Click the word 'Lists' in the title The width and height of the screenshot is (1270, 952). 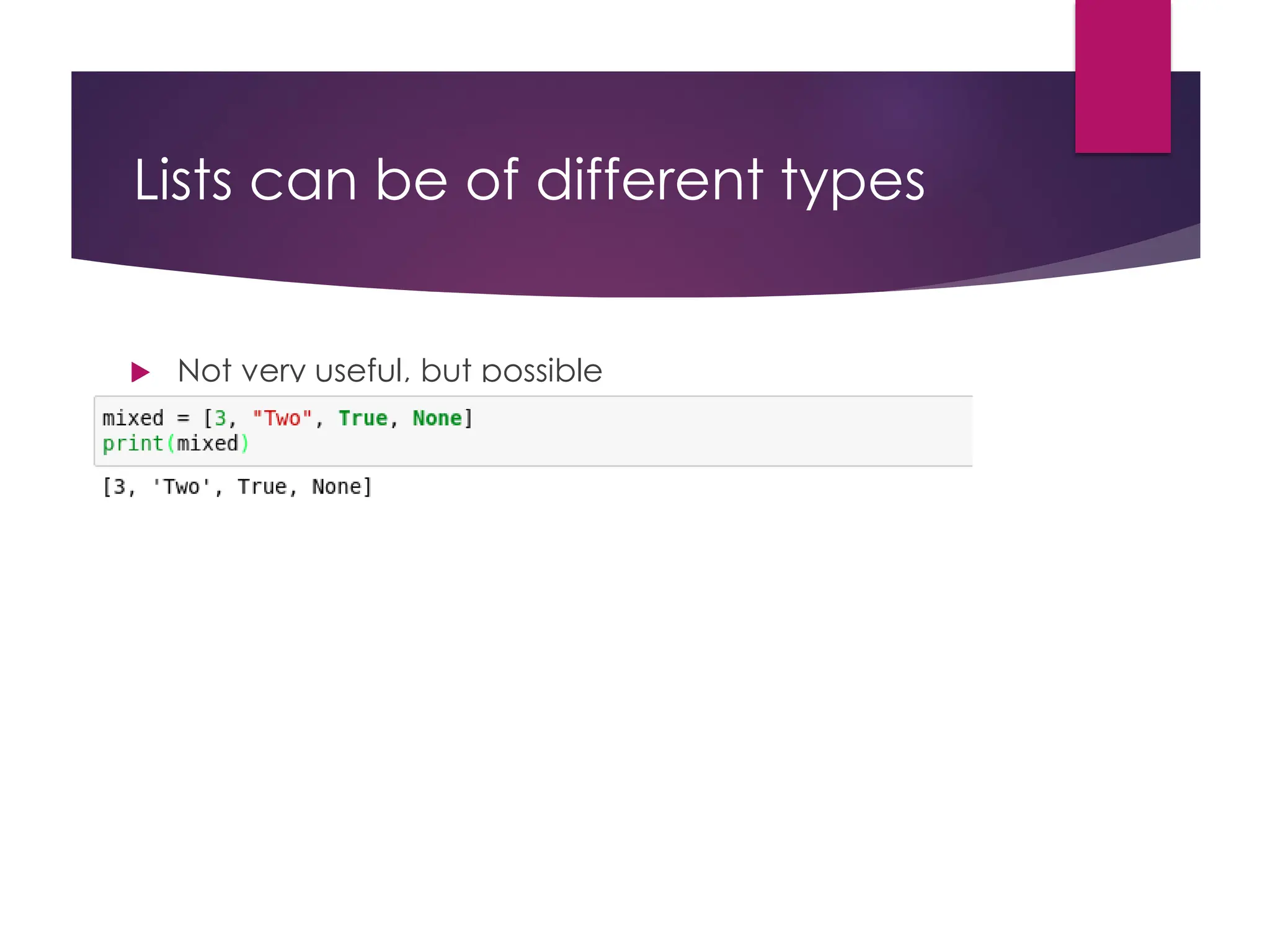182,180
